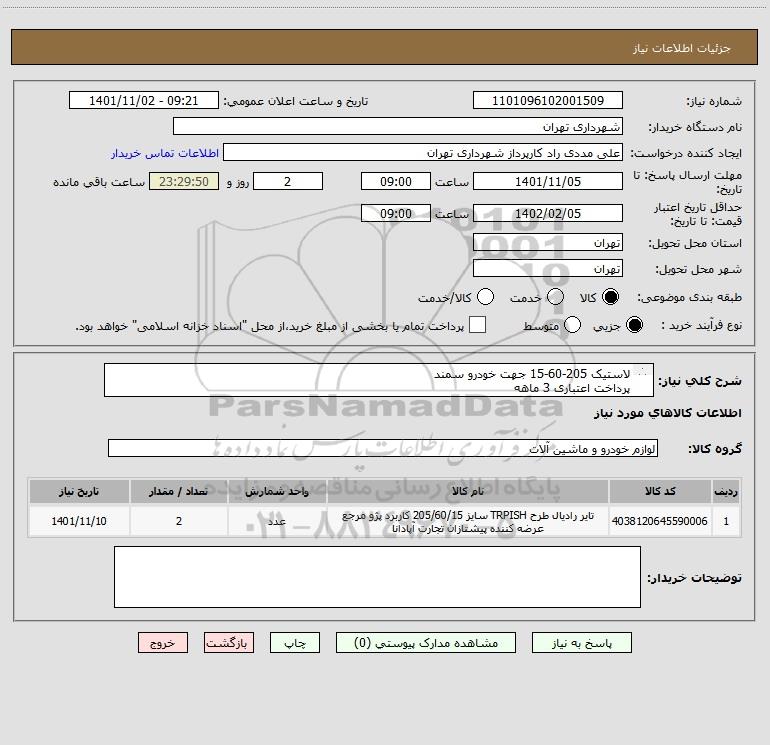This screenshot has height=745, width=770.
Task: Click the استان محل تحویل field
Action: click(x=548, y=242)
